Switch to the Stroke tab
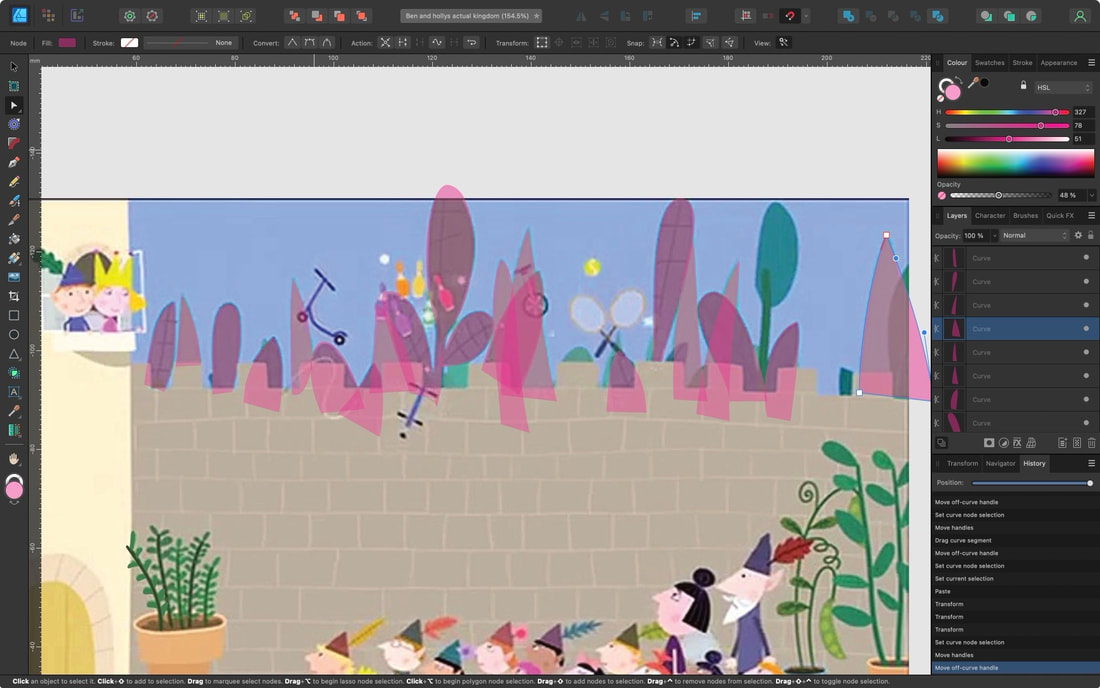Image resolution: width=1100 pixels, height=688 pixels. tap(1022, 62)
